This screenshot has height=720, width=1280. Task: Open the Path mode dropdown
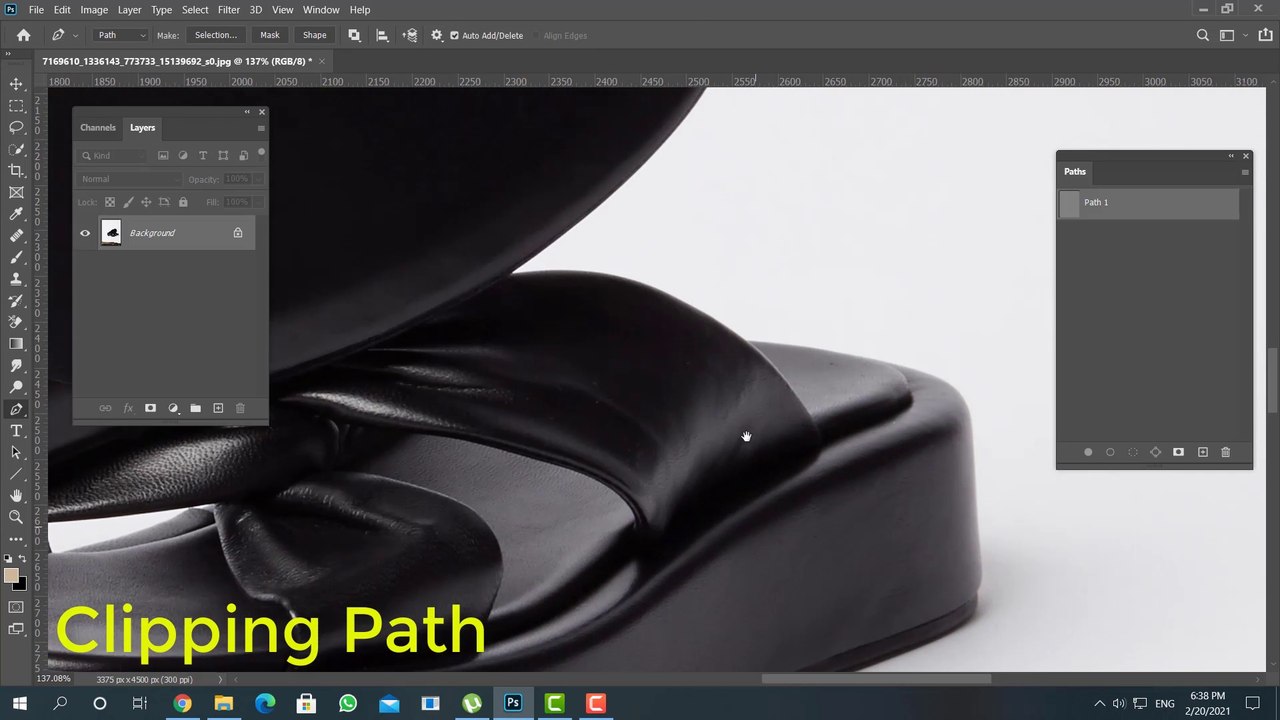[121, 35]
